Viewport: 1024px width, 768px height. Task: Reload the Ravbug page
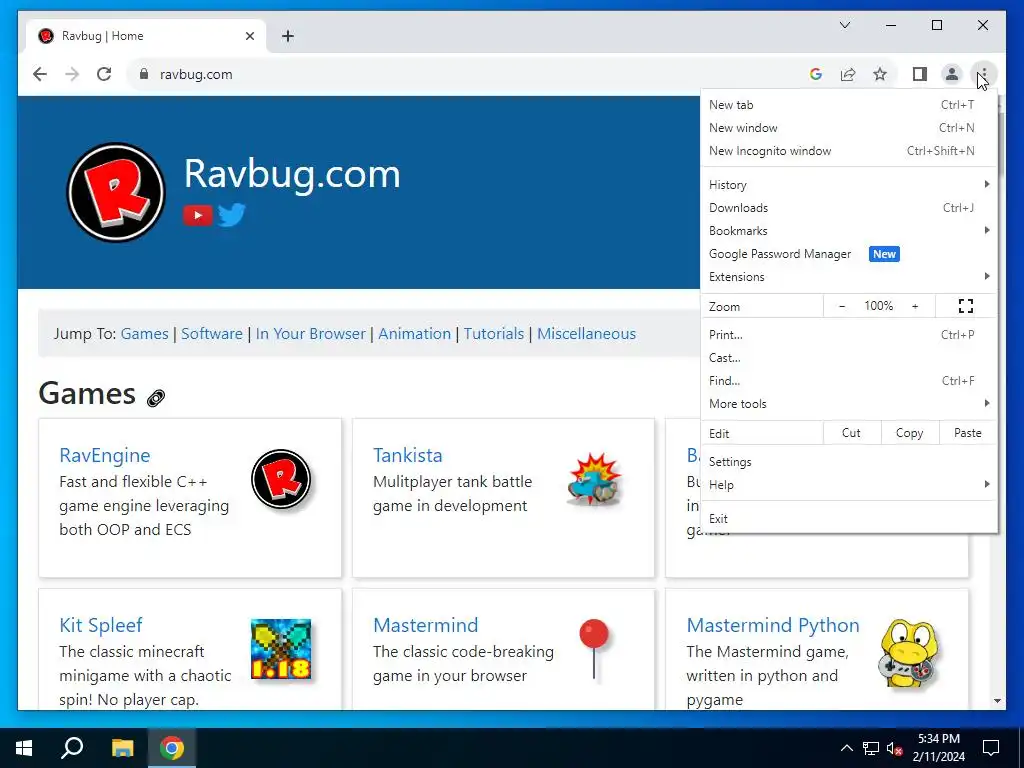(x=104, y=74)
